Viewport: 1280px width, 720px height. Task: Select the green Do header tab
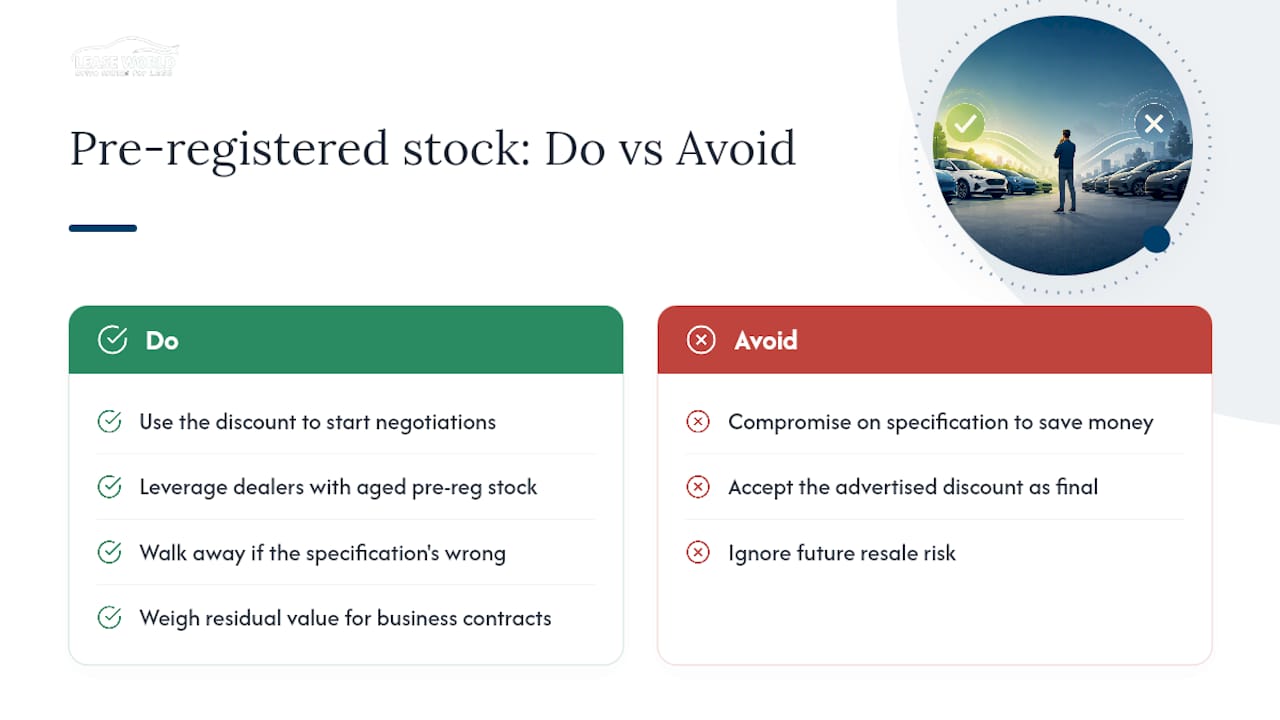tap(346, 340)
